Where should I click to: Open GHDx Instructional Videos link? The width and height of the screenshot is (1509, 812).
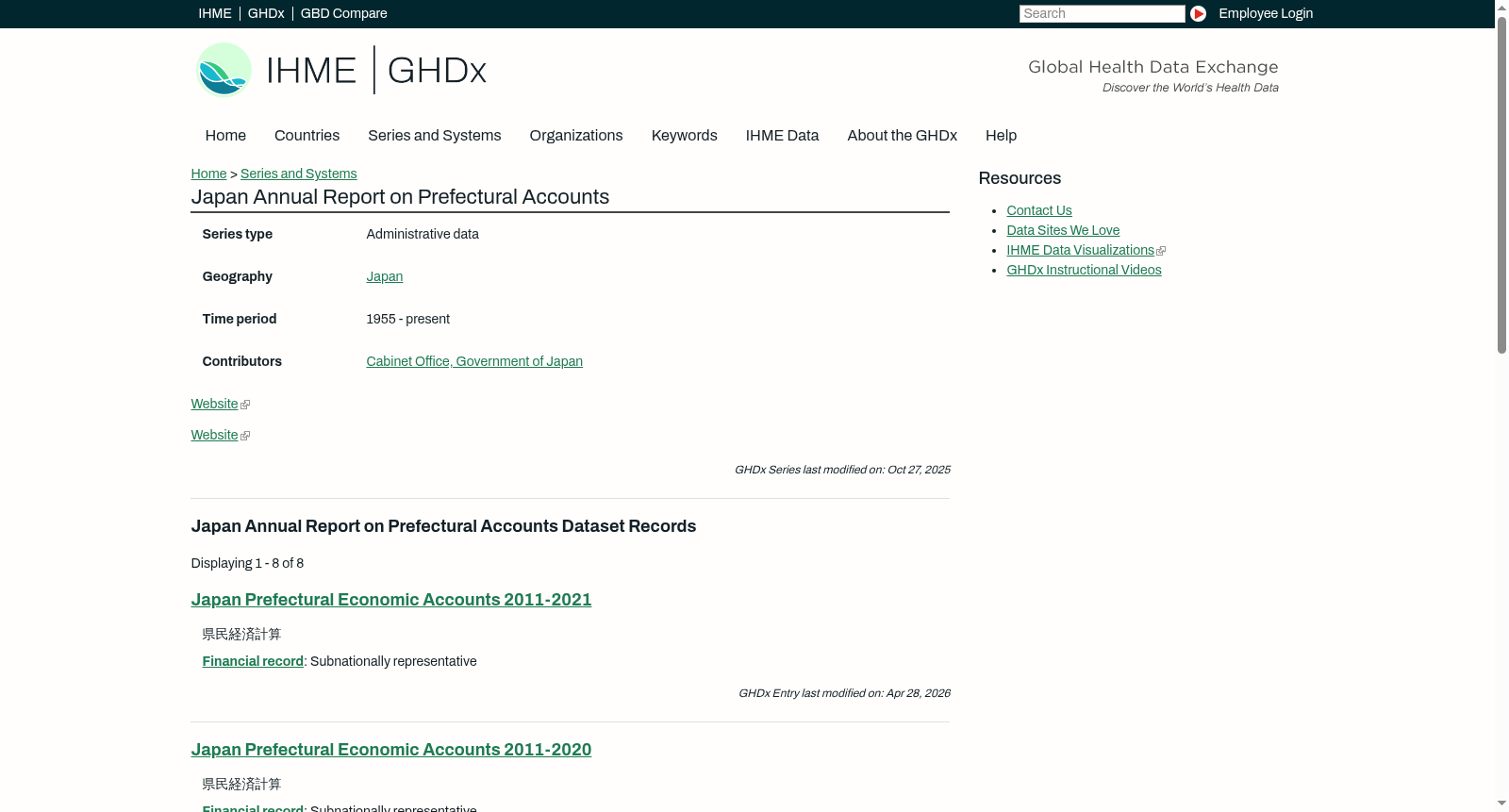1084,270
